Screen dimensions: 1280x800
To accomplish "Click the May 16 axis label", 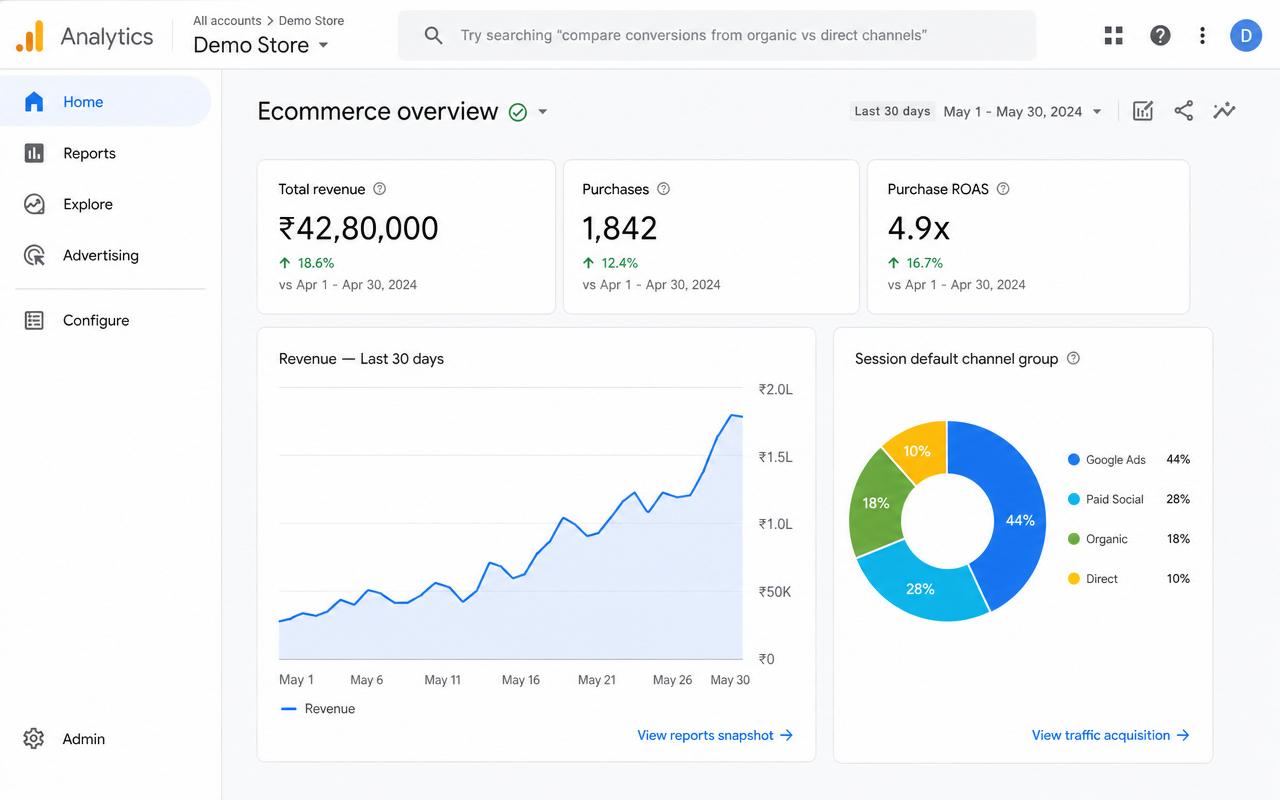I will point(521,680).
